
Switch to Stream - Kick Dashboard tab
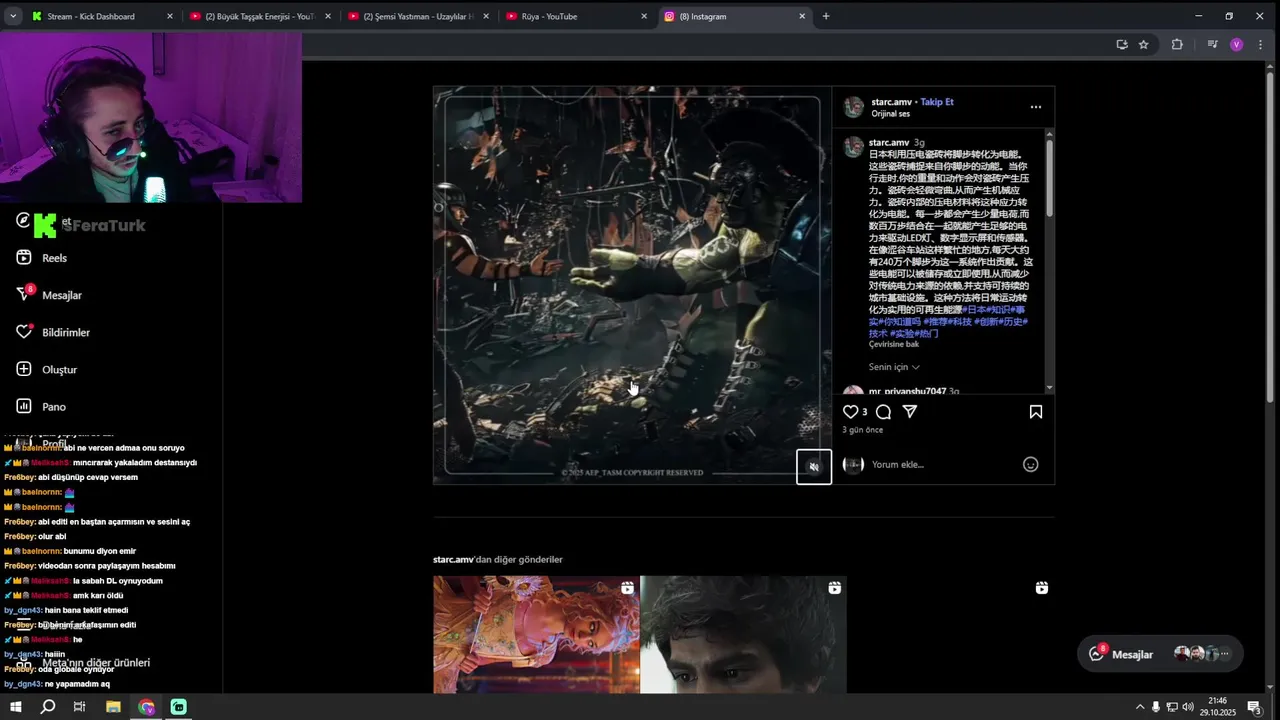coord(90,16)
